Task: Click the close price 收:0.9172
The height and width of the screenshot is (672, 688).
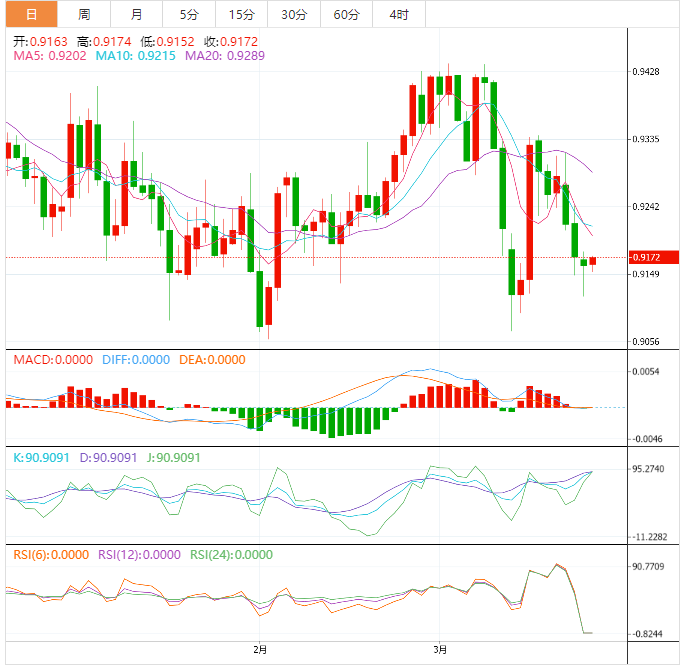Action: [231, 42]
